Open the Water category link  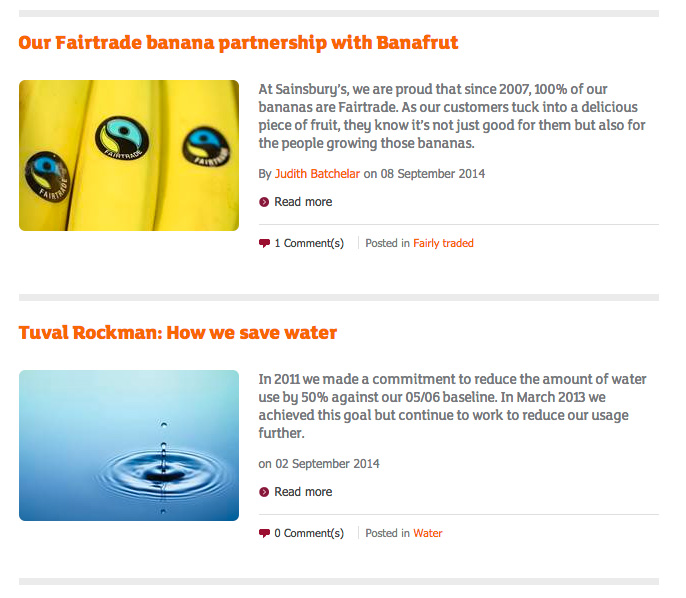[427, 533]
